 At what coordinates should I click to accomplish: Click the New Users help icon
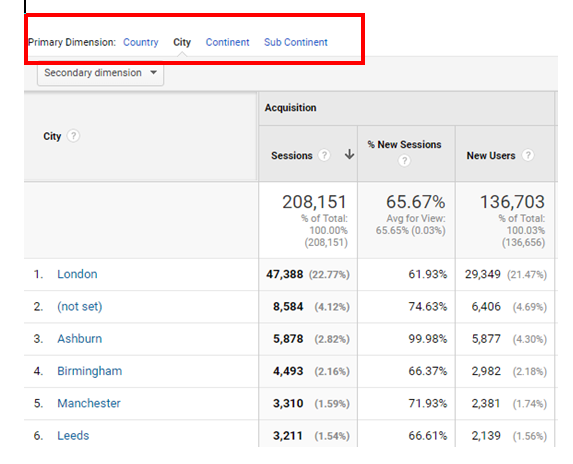(x=527, y=155)
